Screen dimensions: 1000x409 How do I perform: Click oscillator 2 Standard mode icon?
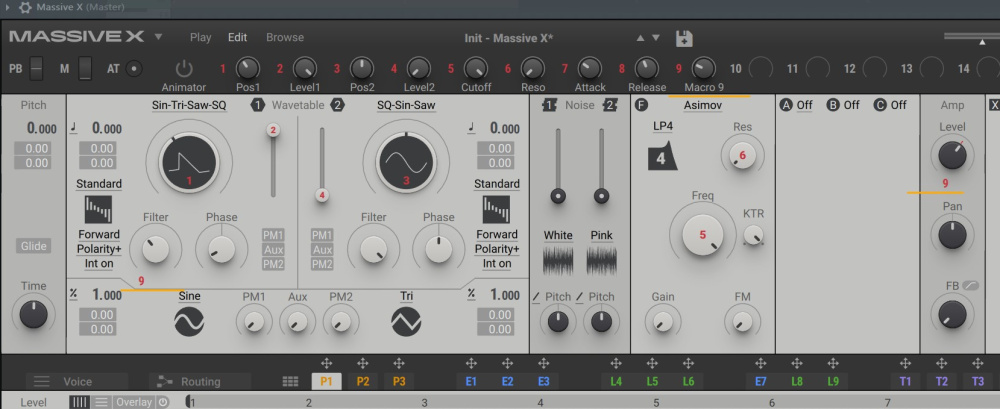point(496,209)
